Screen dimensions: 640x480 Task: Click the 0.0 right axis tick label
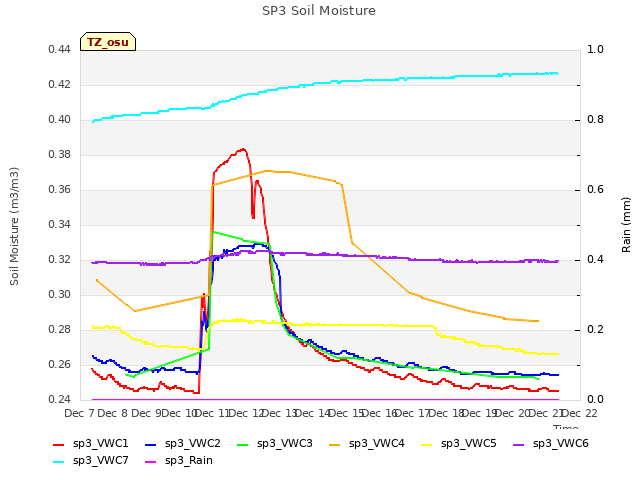[595, 399]
